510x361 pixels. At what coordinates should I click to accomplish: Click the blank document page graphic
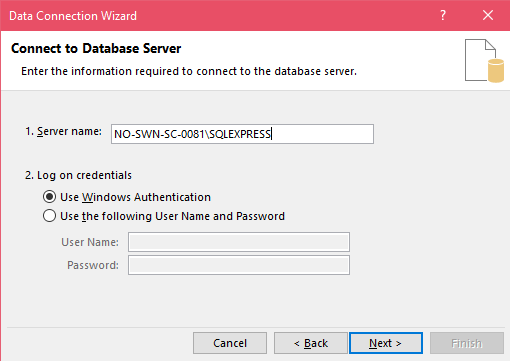point(479,60)
